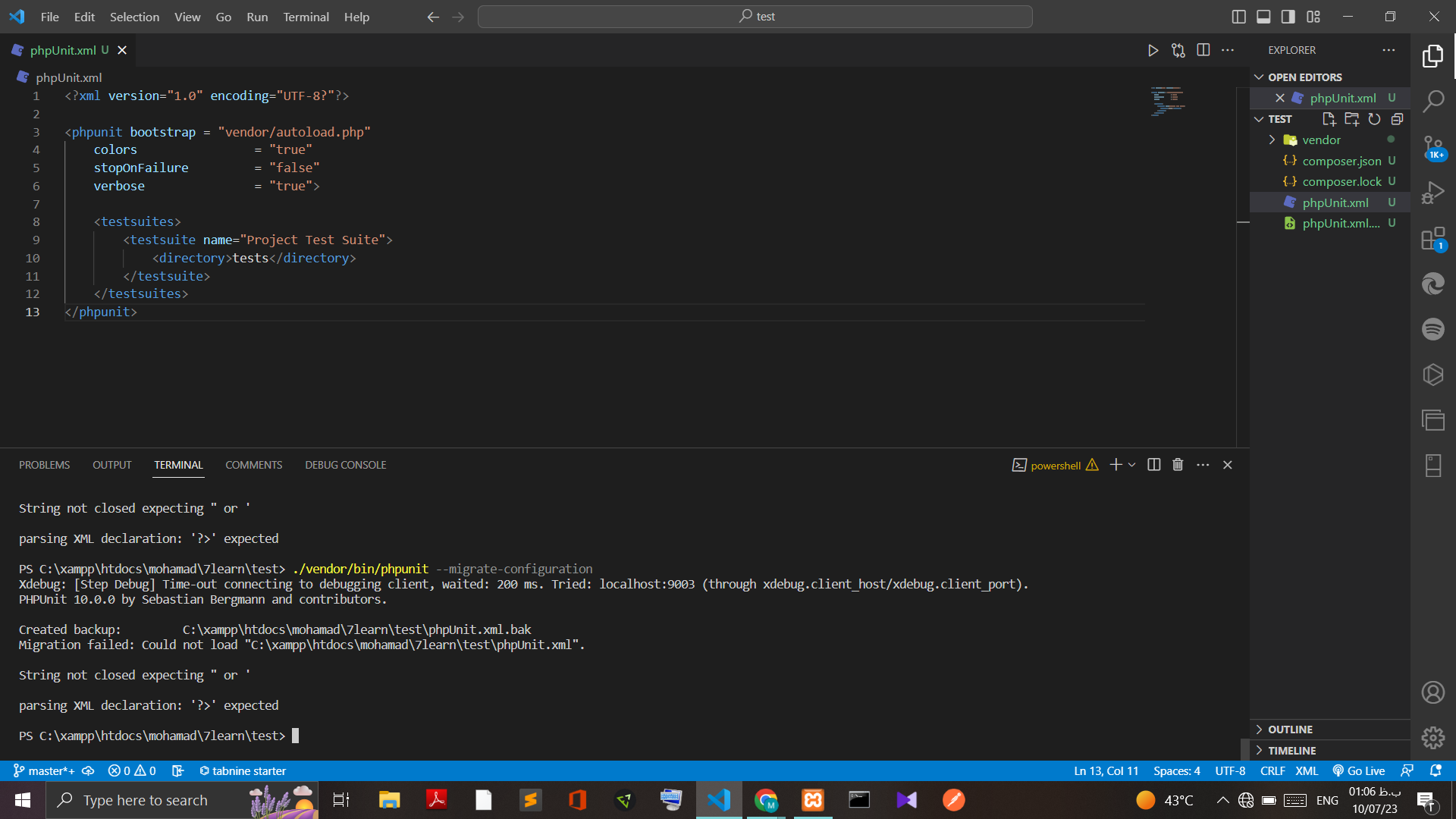
Task: Click the powershell terminal label
Action: (1056, 466)
